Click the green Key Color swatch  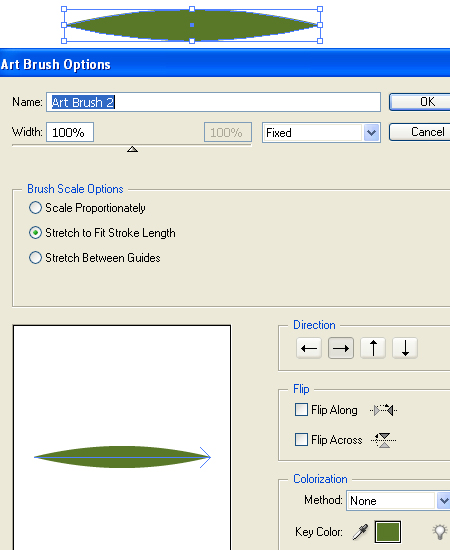point(388,532)
